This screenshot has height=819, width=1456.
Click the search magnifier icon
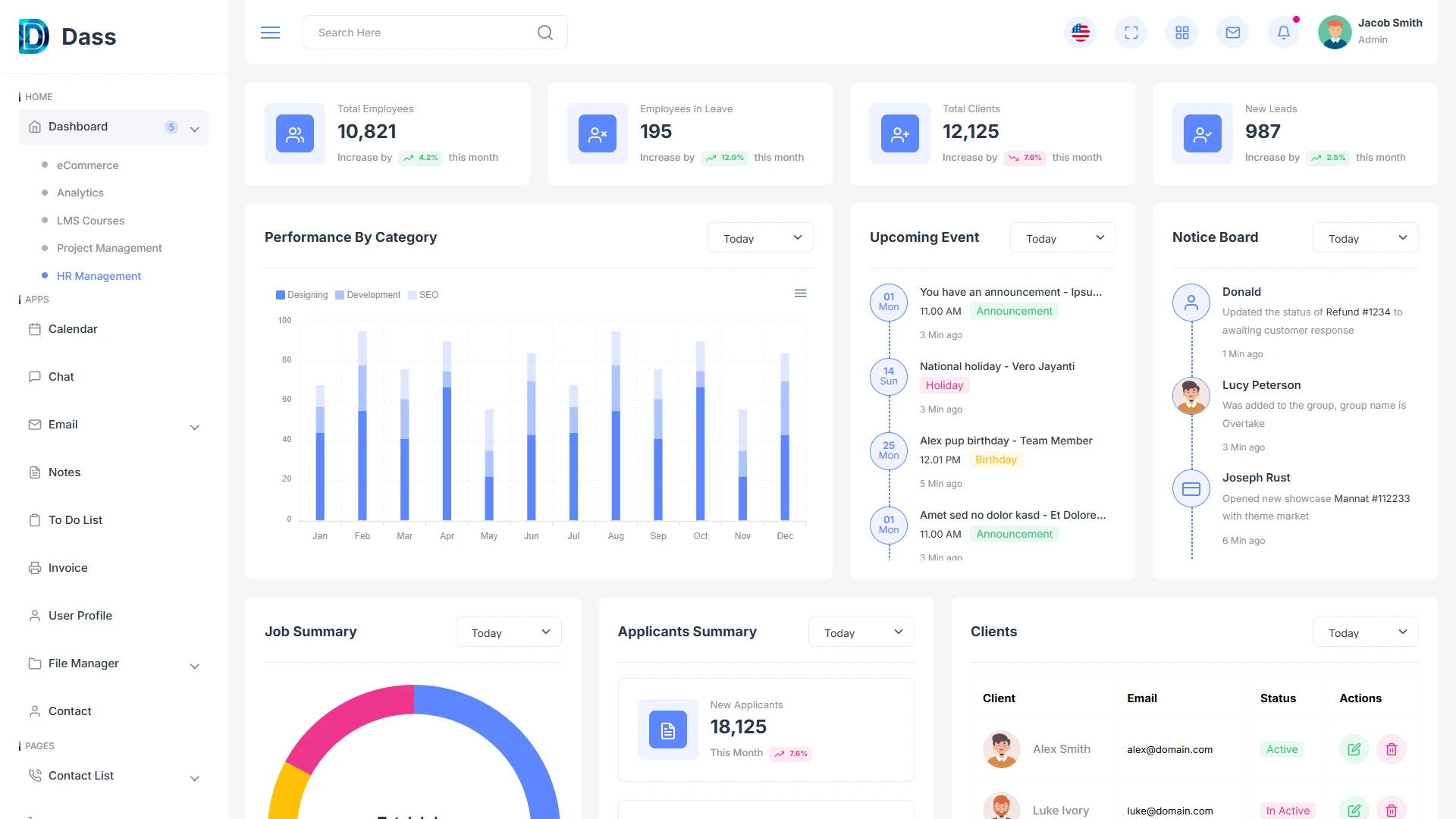544,33
